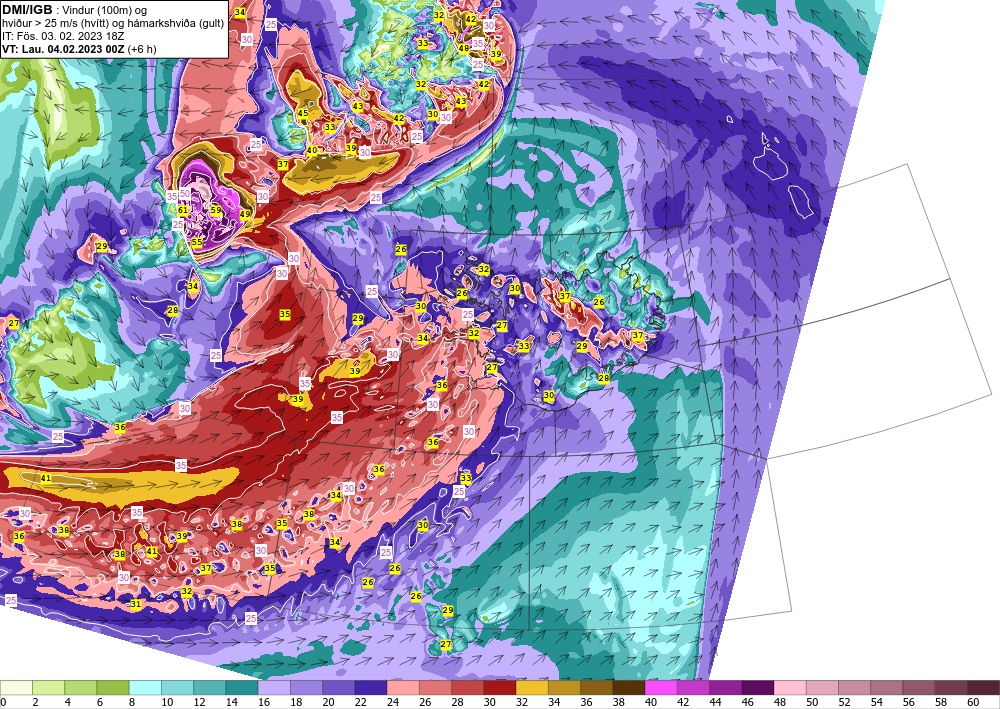Screen dimensions: 1000x709
Task: Click the DMI/IGB title in the legend box
Action: [27, 10]
